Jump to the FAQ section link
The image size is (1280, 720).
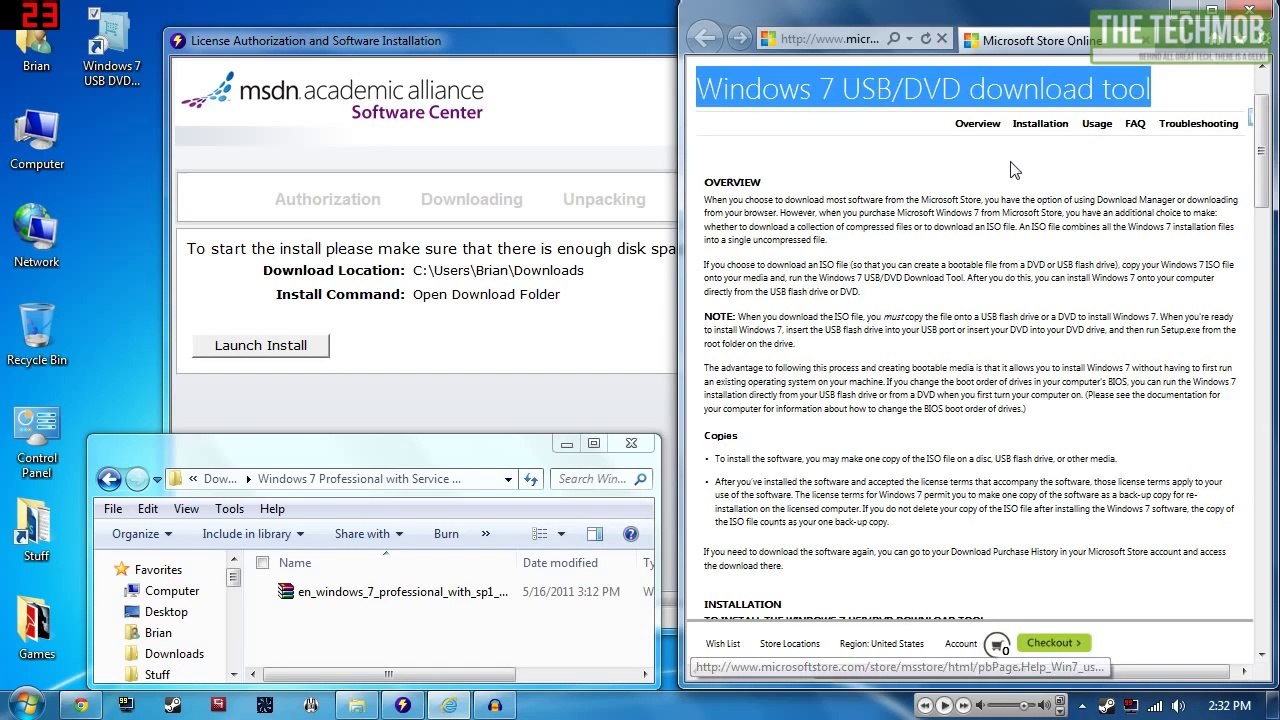click(x=1135, y=124)
